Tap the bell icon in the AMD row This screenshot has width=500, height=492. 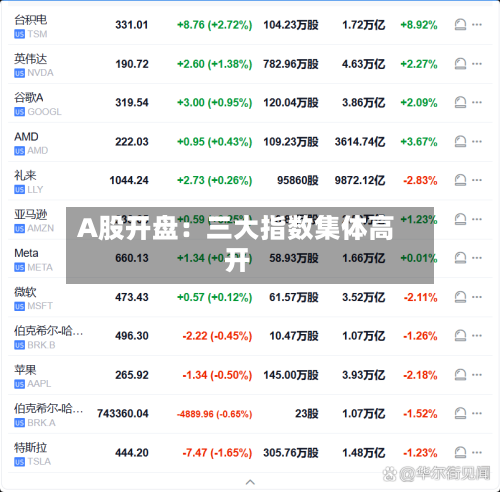coord(460,141)
